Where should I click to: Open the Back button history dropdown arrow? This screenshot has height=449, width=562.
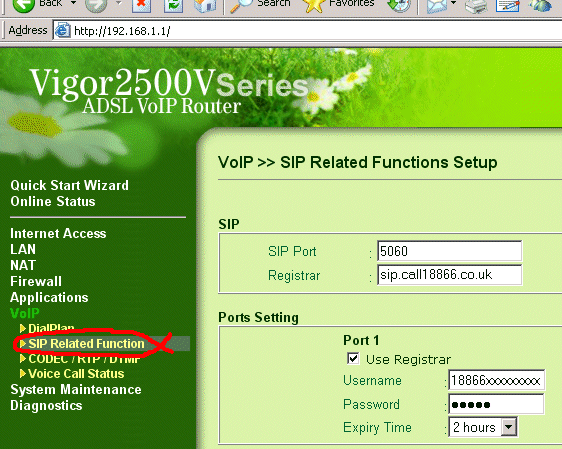click(x=73, y=3)
